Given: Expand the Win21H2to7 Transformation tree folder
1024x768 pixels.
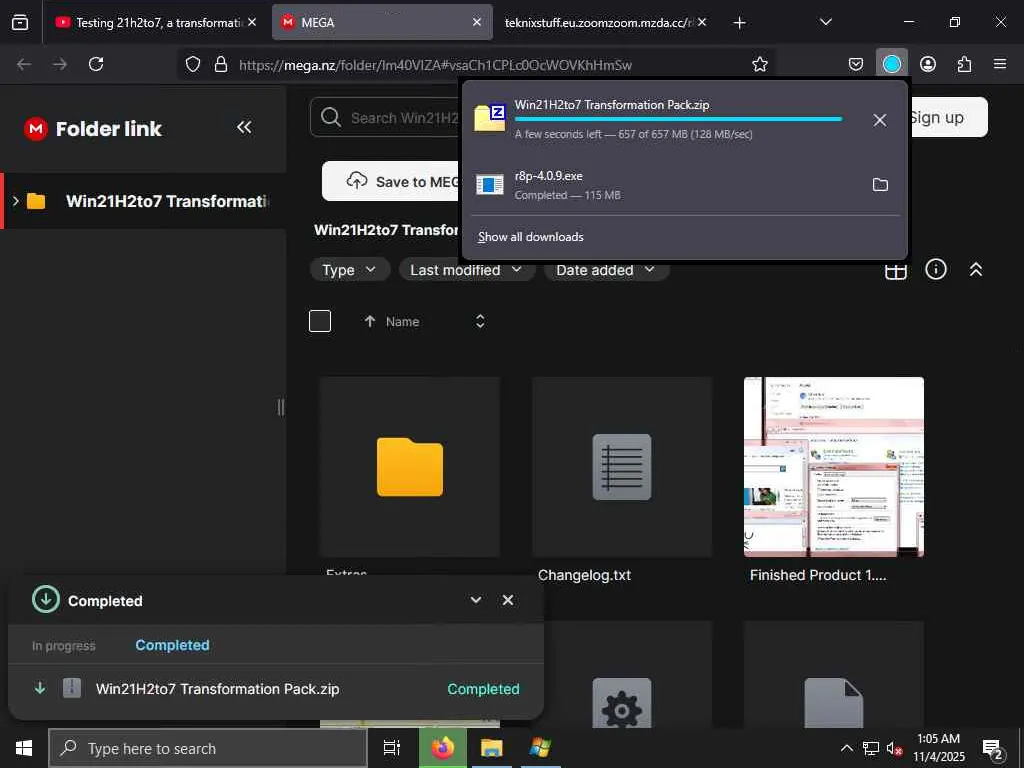Looking at the screenshot, I should point(16,200).
